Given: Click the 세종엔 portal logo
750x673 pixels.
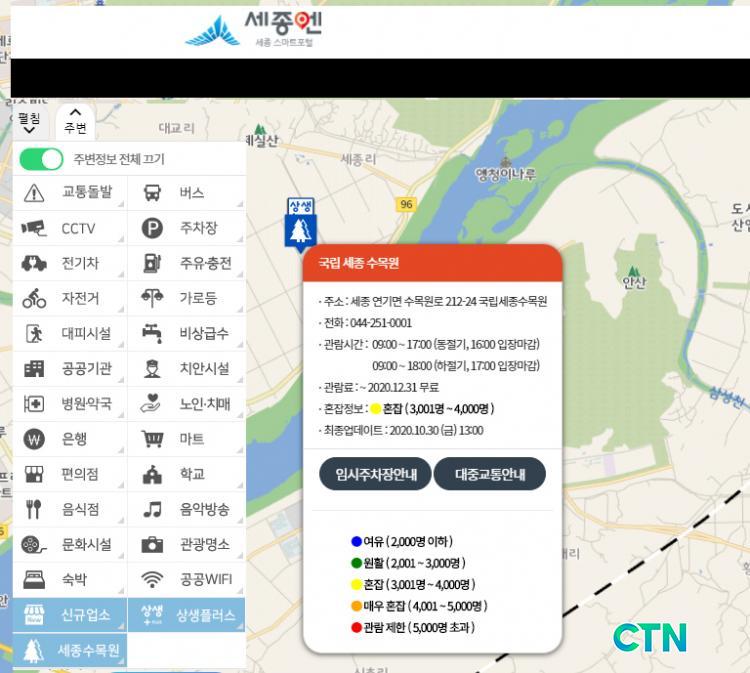Looking at the screenshot, I should click(x=254, y=29).
